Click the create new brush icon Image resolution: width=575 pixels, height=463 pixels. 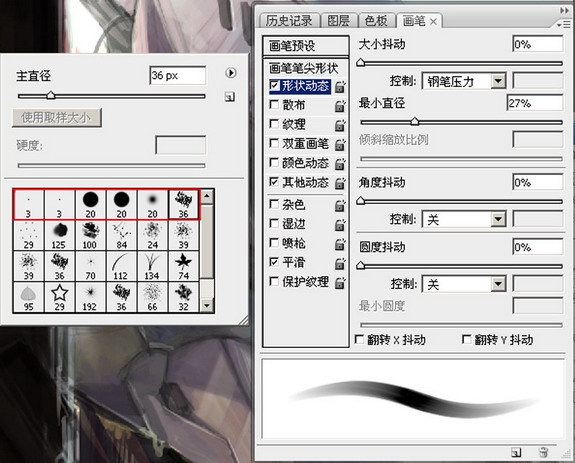point(516,453)
